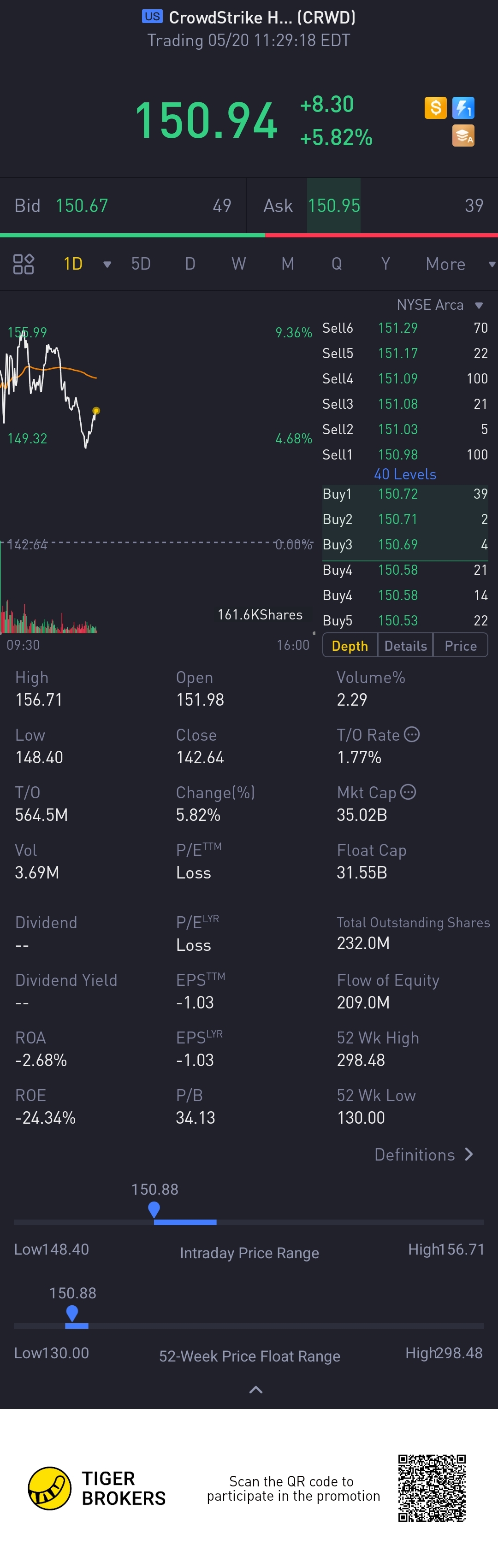Open Definitions chevron link

coord(424,1155)
